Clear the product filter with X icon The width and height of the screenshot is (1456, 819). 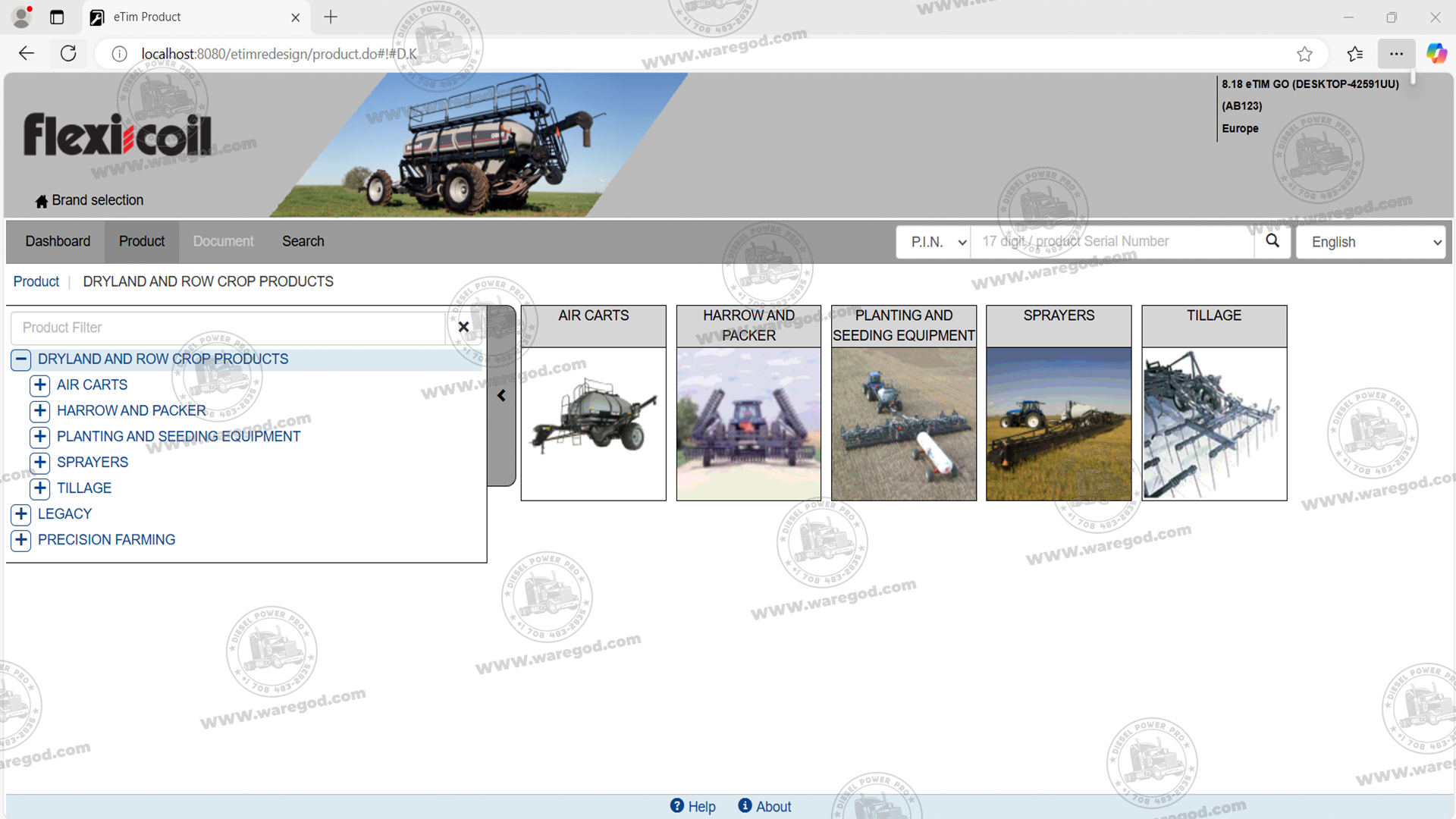coord(463,327)
